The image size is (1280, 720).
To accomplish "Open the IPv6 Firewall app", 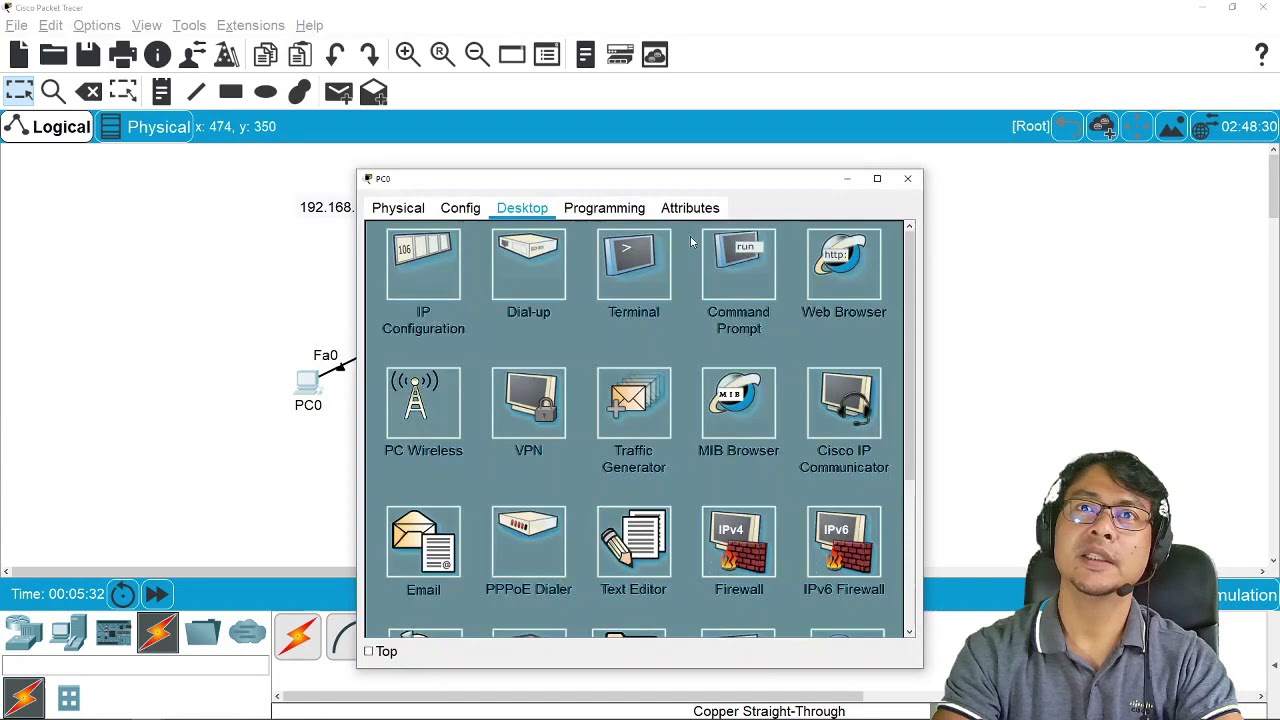I will pos(843,542).
